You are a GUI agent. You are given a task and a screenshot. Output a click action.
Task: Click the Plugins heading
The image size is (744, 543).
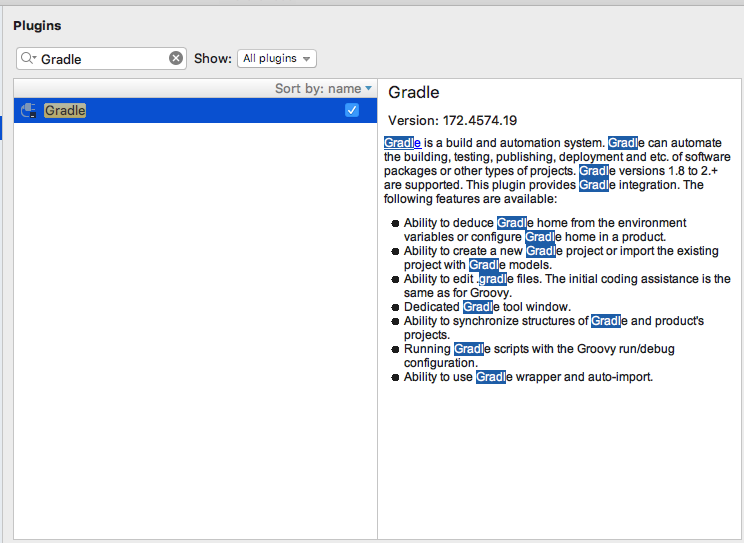point(37,26)
